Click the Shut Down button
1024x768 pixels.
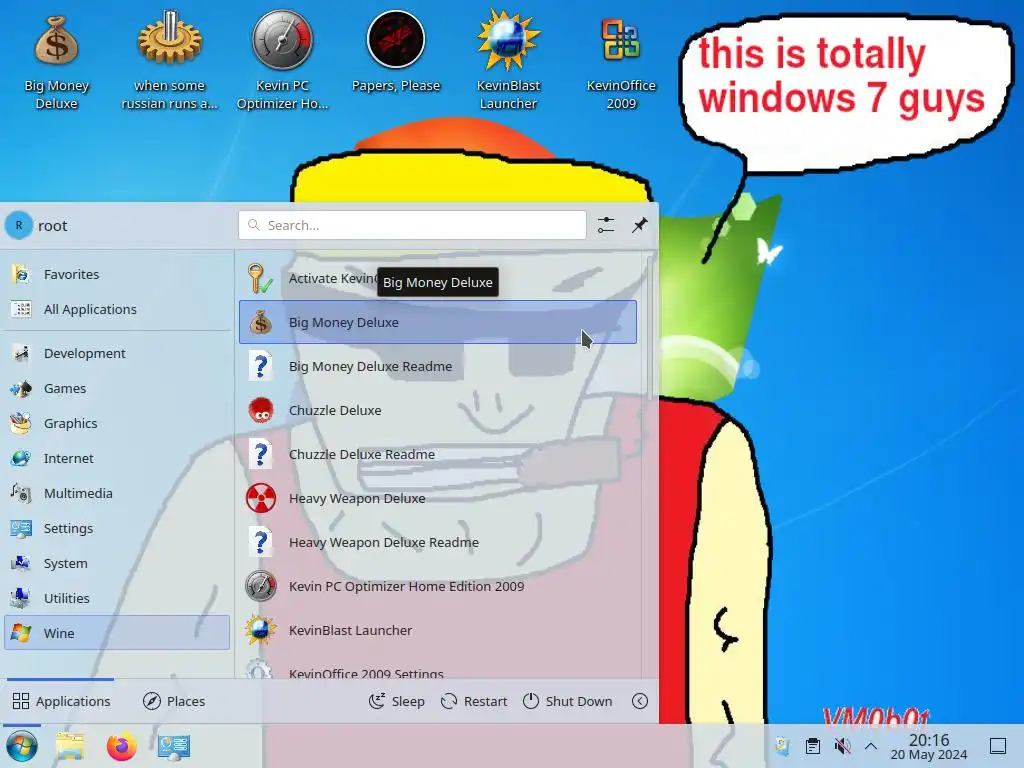(x=568, y=701)
